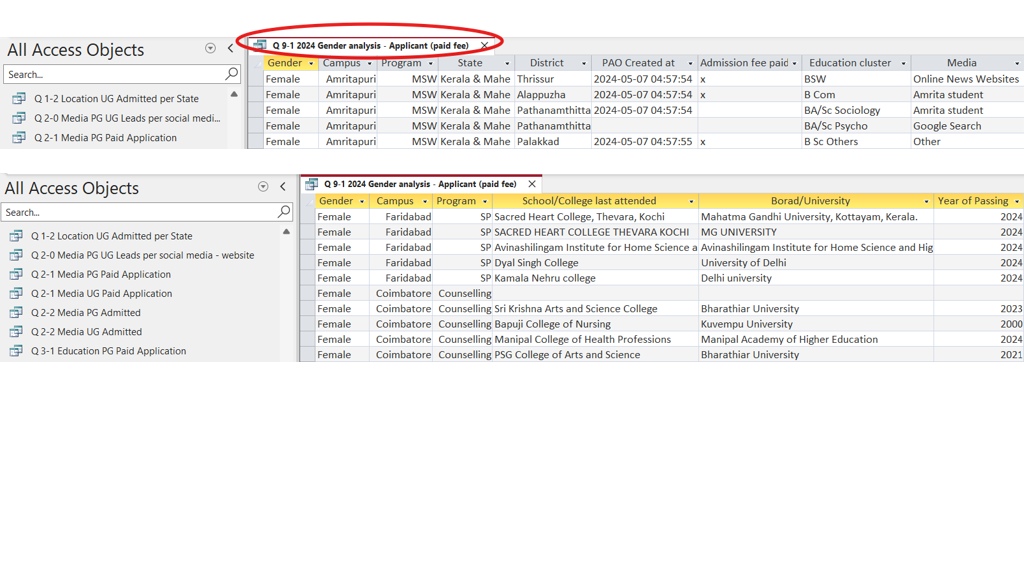Select the PAO Created at column header
The width and height of the screenshot is (1024, 576).
(x=637, y=63)
